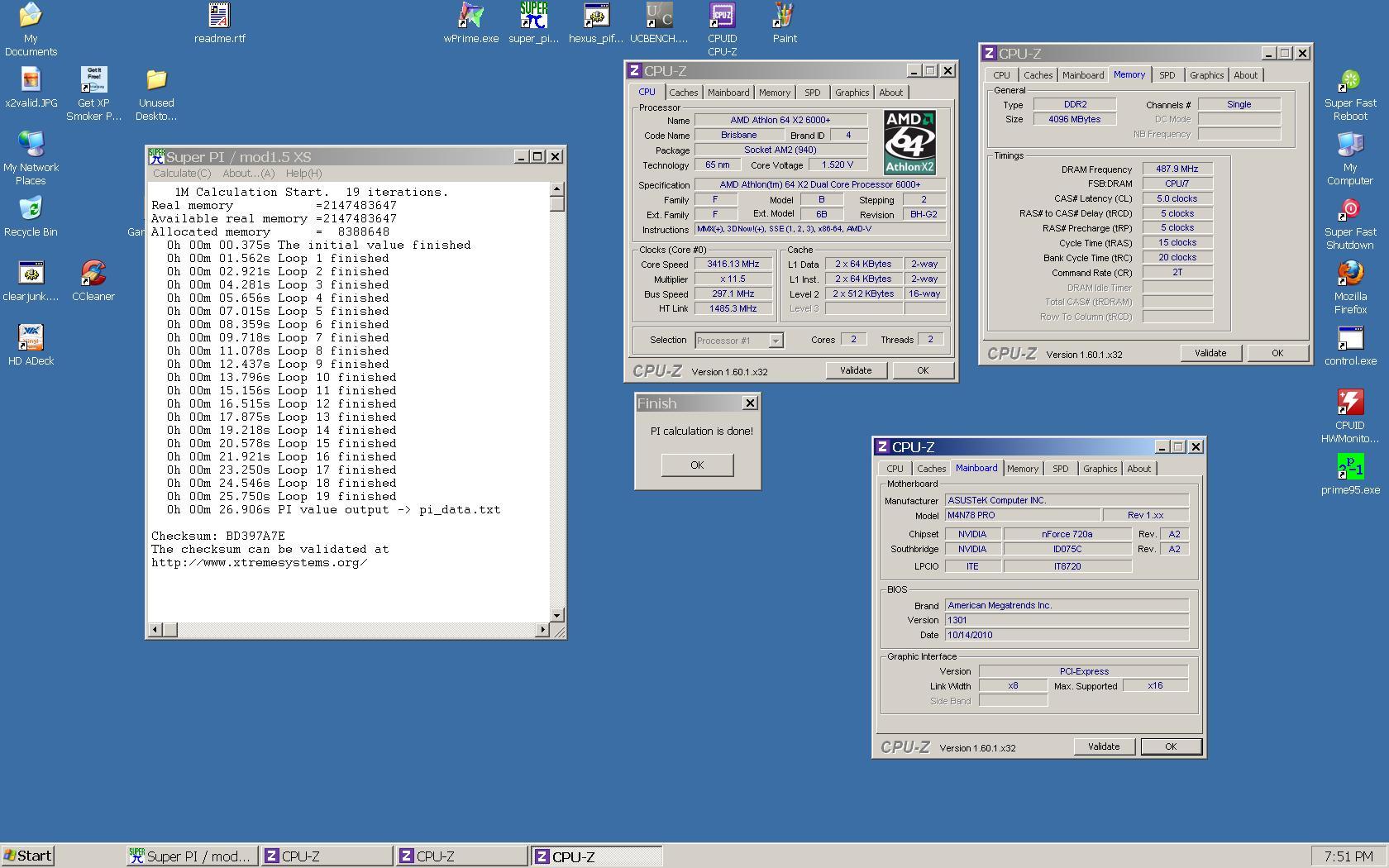Launch super_pi shortcut on desktop
This screenshot has height=868, width=1389.
[x=533, y=23]
